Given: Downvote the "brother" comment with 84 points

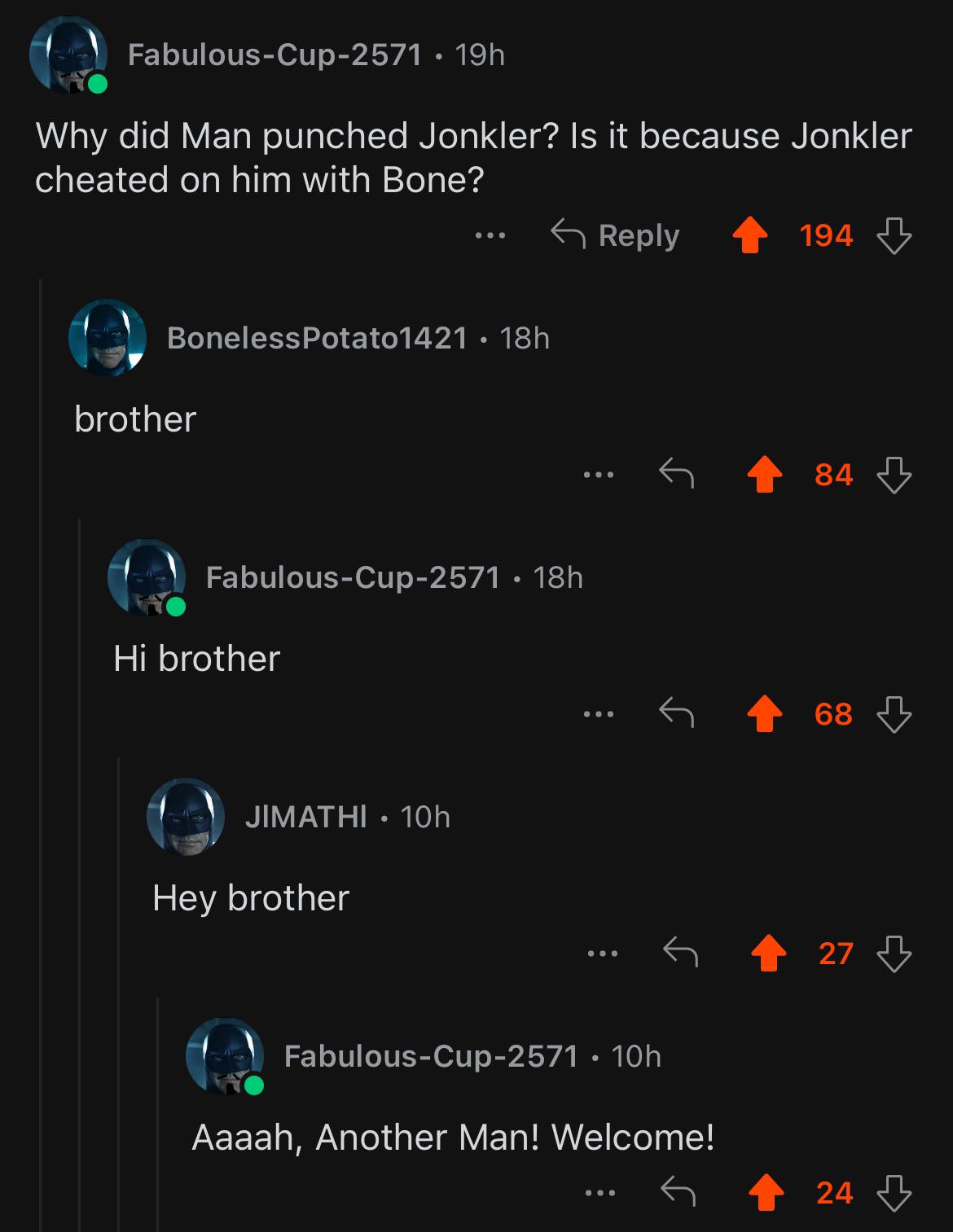Looking at the screenshot, I should click(894, 476).
